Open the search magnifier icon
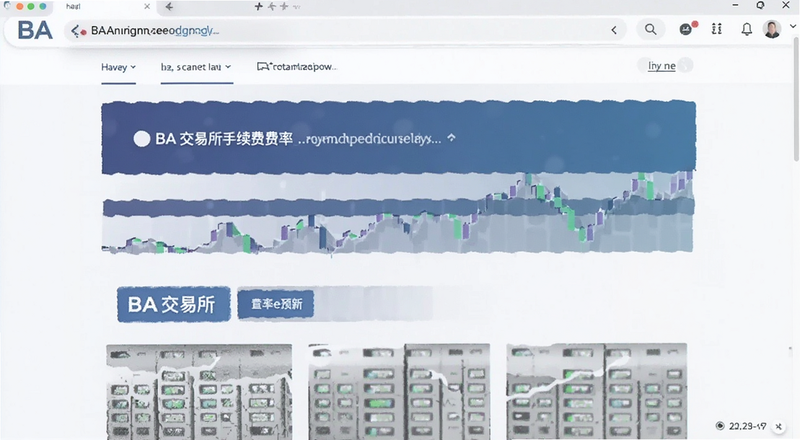Screen dimensions: 800x440 651,30
